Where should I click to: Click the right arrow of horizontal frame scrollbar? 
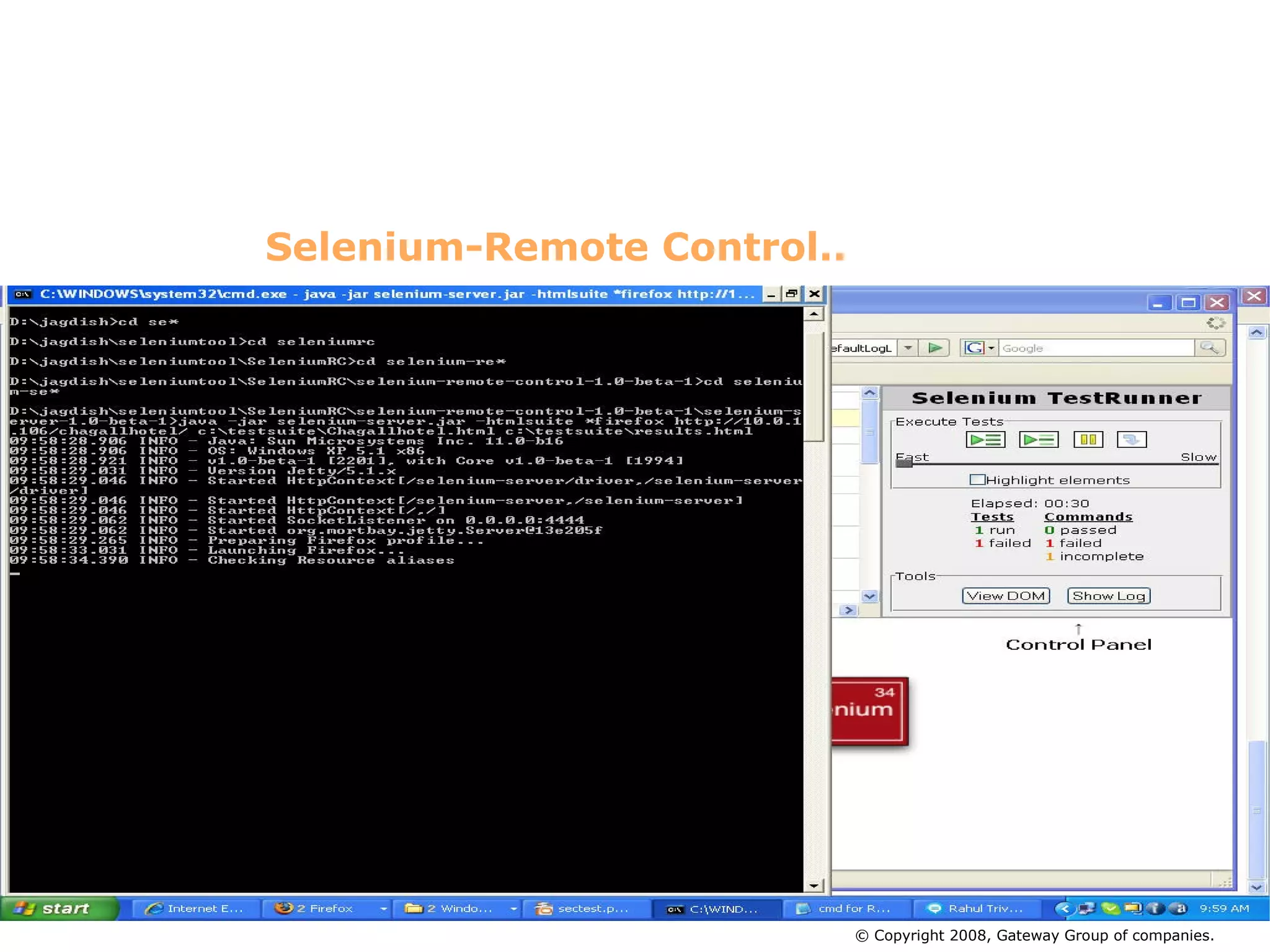[848, 610]
